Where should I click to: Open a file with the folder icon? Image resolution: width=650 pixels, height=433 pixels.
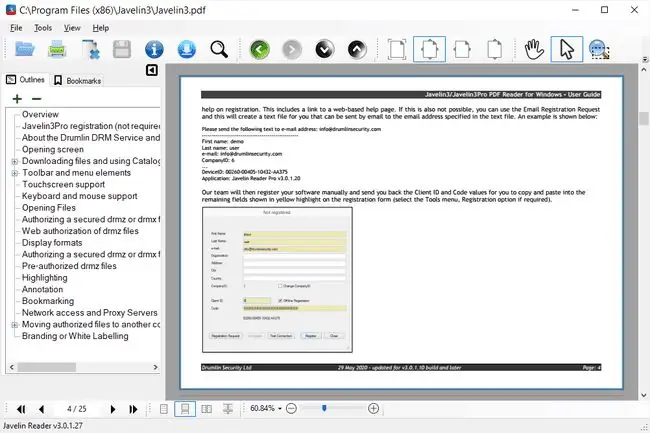[x=24, y=49]
